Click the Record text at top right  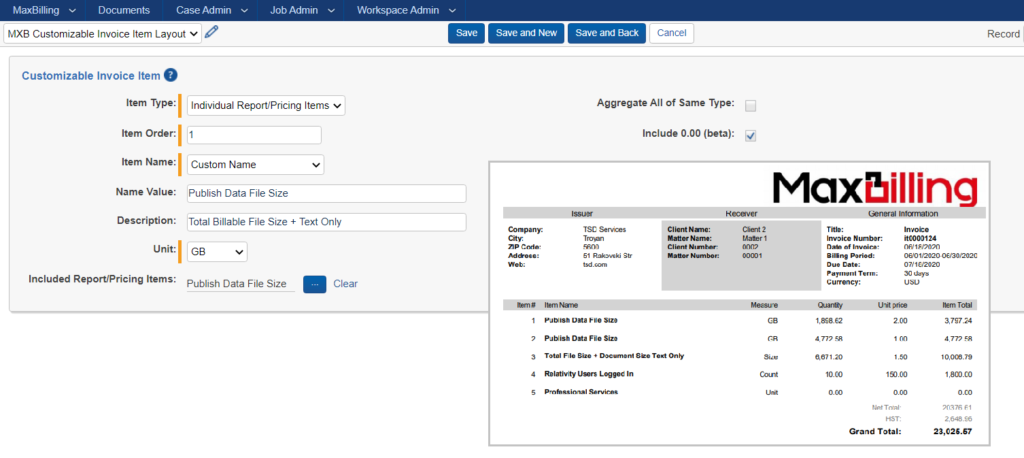click(x=1003, y=34)
